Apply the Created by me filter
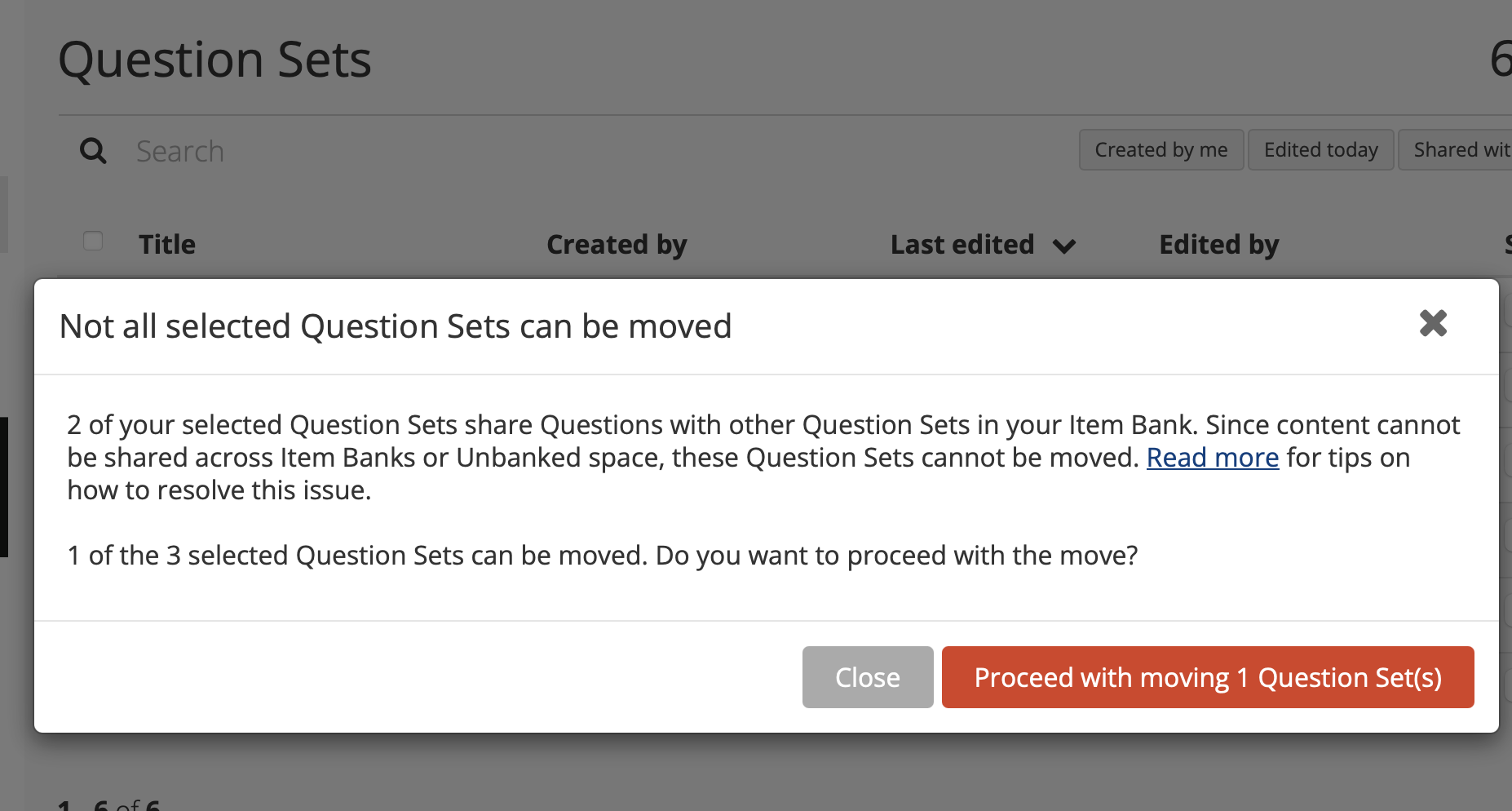This screenshot has width=1512, height=811. point(1161,150)
